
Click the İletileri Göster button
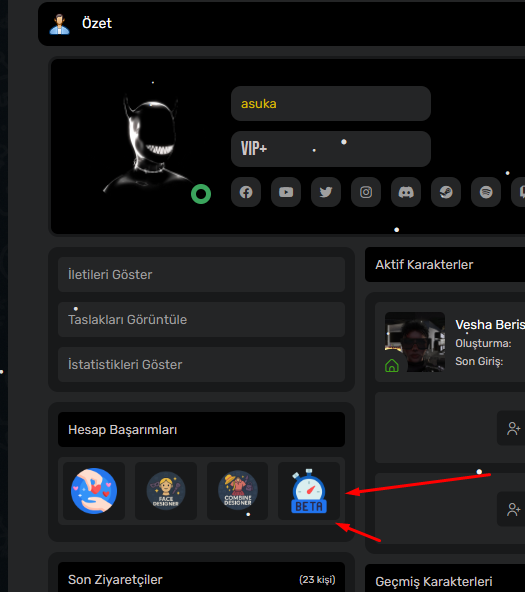click(202, 274)
